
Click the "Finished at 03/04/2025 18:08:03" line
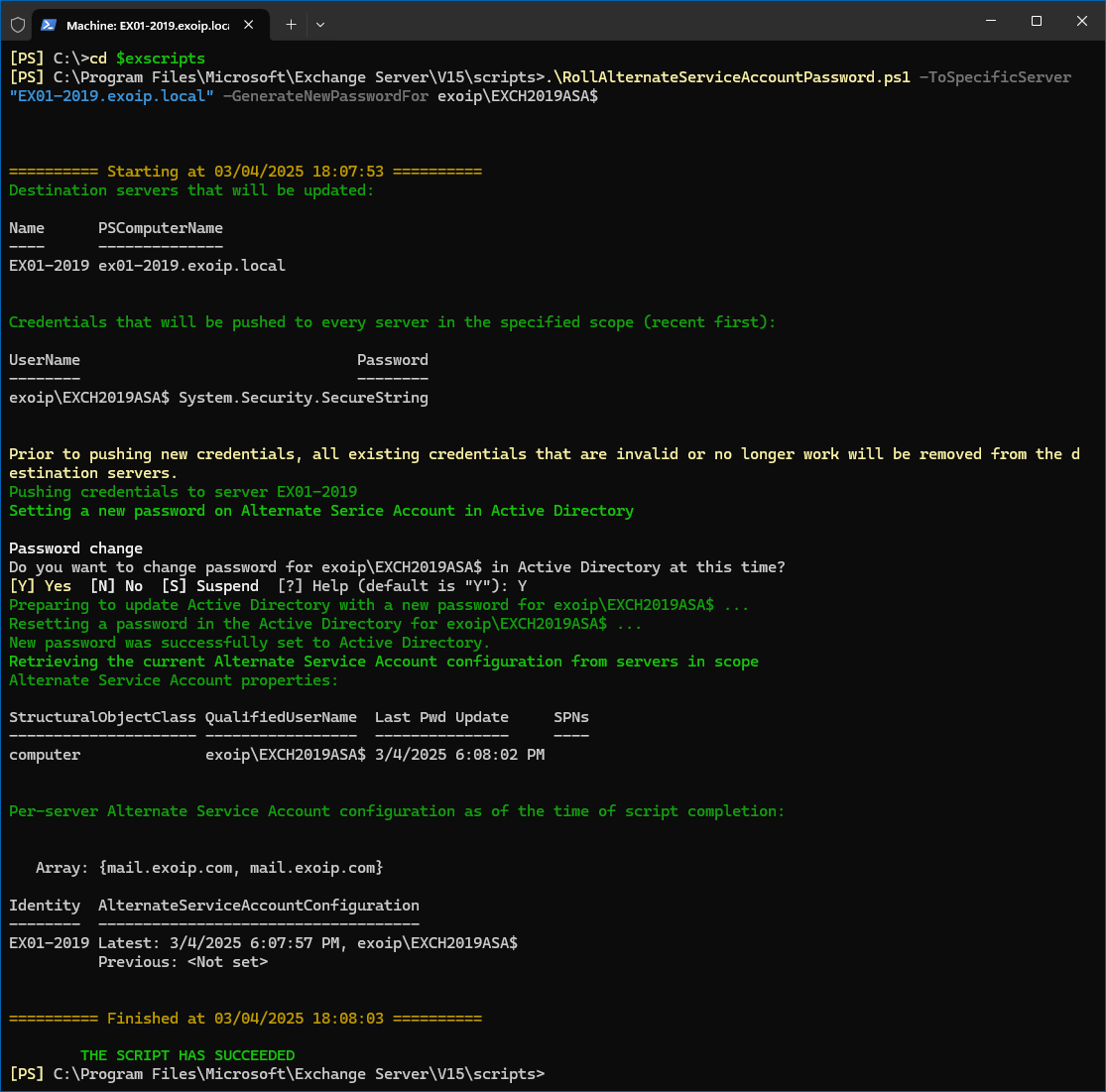[245, 1018]
